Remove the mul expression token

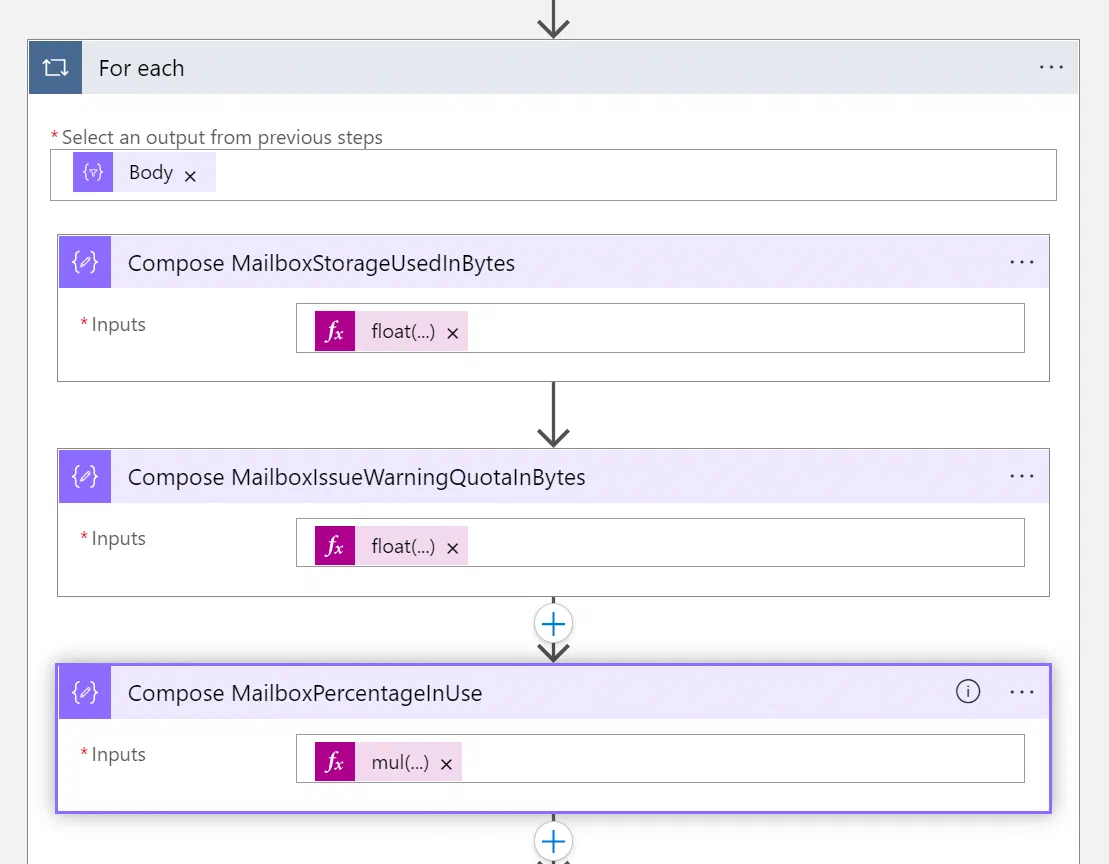446,764
